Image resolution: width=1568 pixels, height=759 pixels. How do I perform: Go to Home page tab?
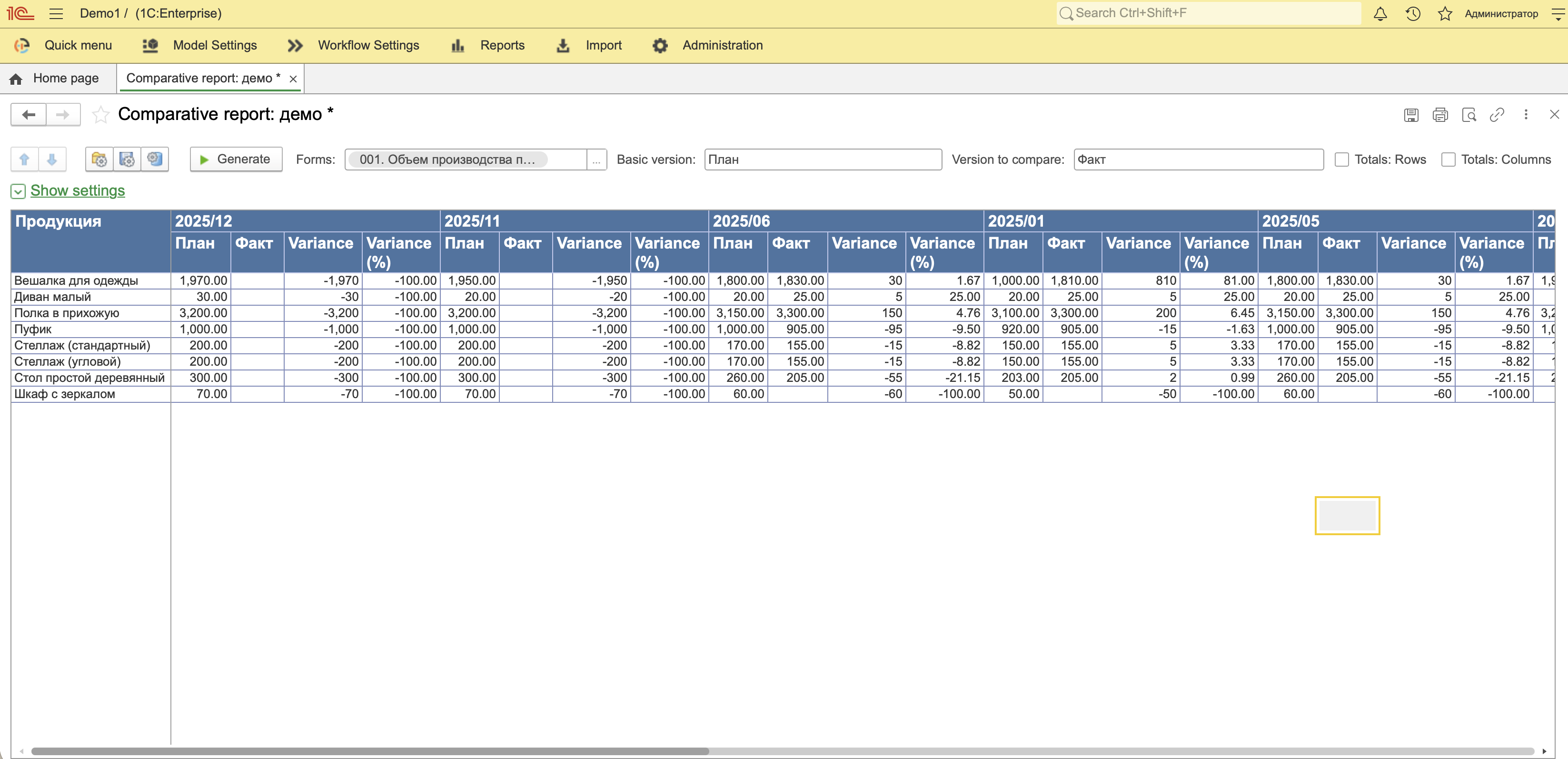click(x=55, y=79)
